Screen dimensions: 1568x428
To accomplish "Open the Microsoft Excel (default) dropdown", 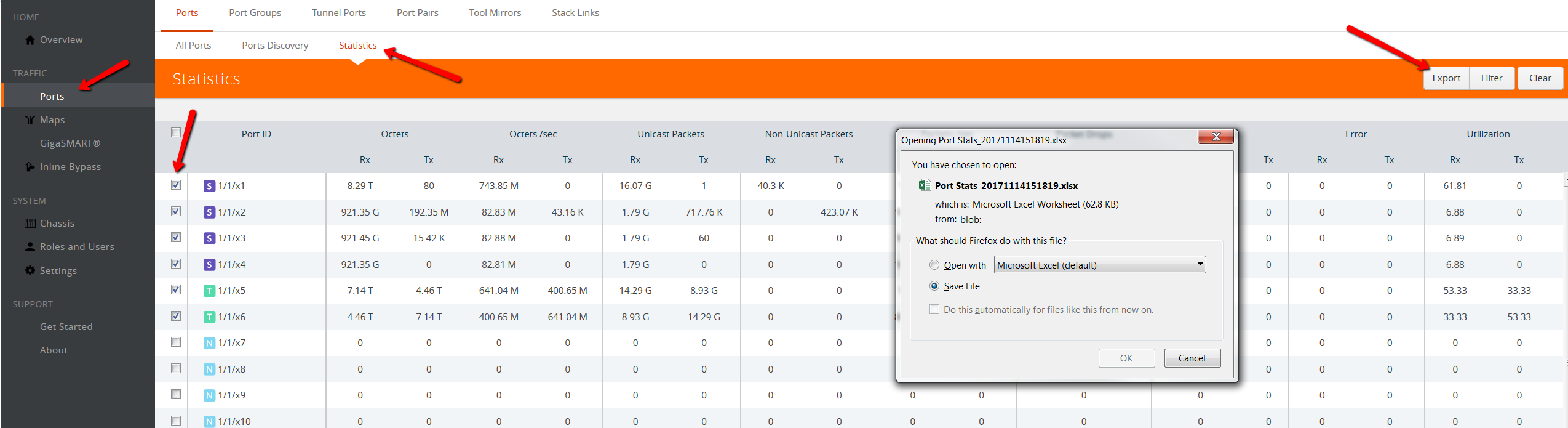I will pos(1100,265).
